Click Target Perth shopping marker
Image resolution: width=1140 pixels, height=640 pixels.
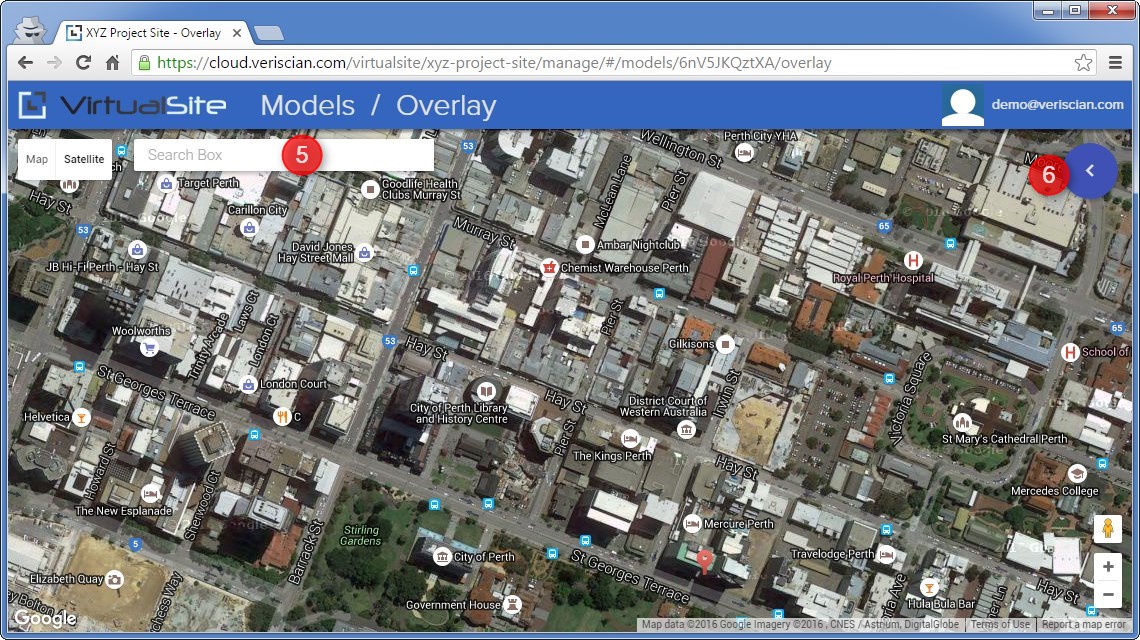(166, 183)
